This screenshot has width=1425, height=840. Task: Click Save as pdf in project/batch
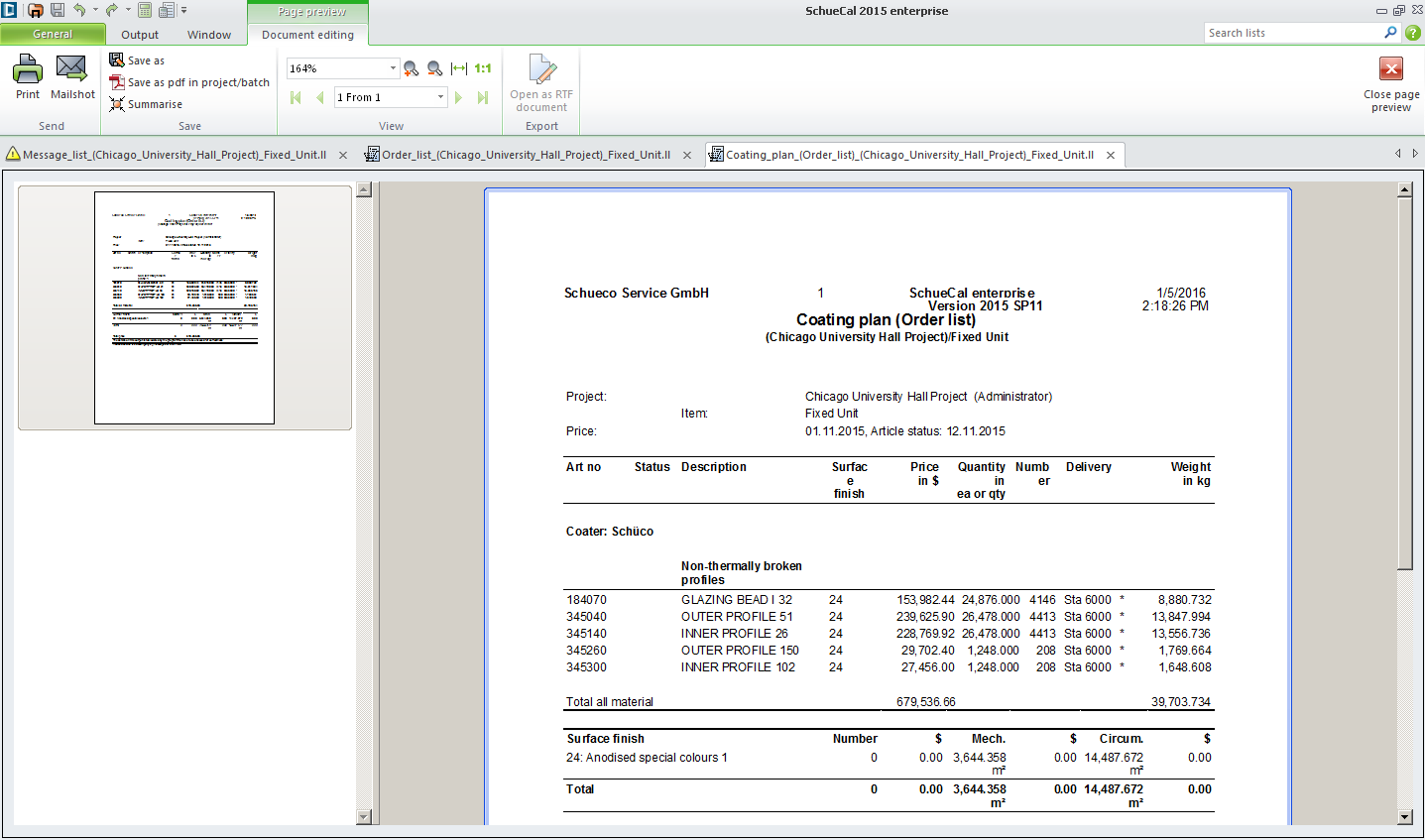tap(198, 82)
